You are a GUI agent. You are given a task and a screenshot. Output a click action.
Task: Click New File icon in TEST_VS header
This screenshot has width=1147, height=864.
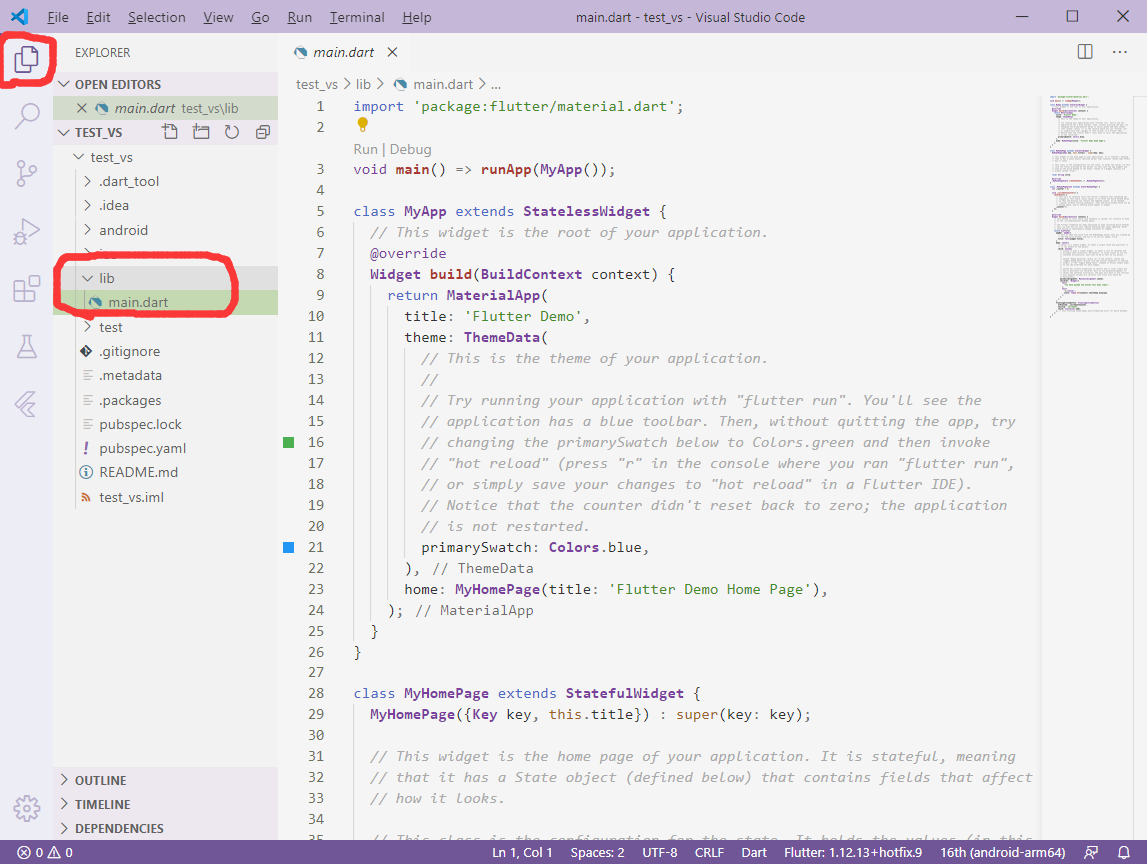170,132
